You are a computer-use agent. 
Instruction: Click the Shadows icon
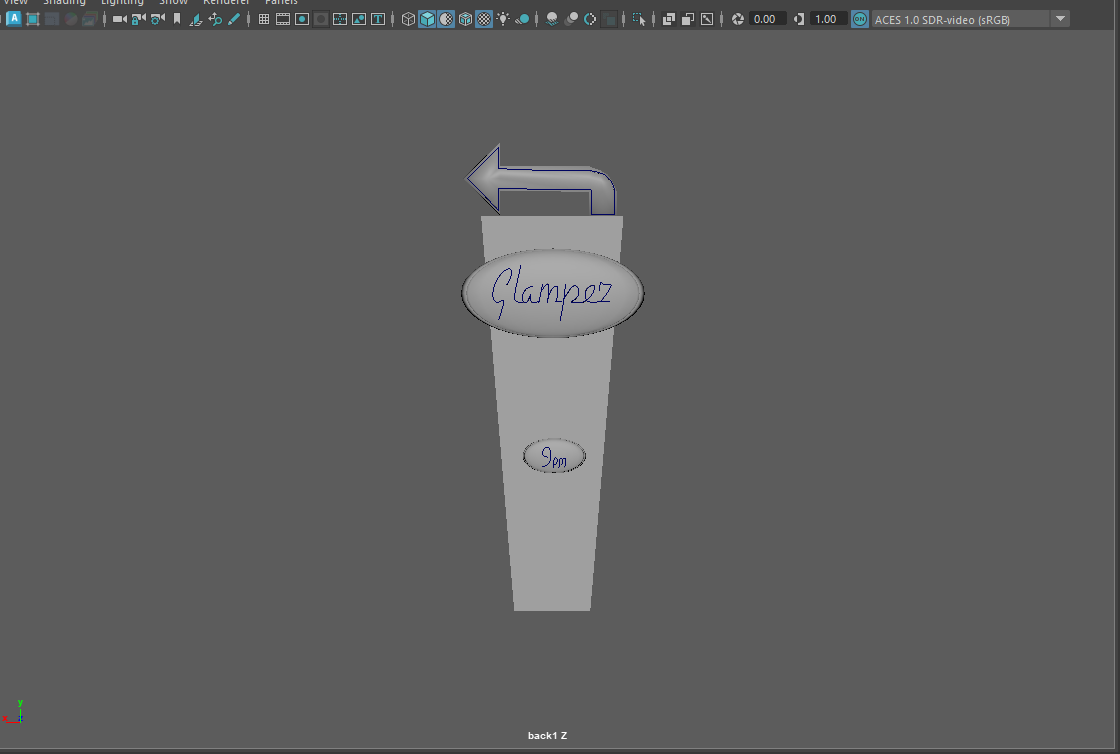[522, 19]
